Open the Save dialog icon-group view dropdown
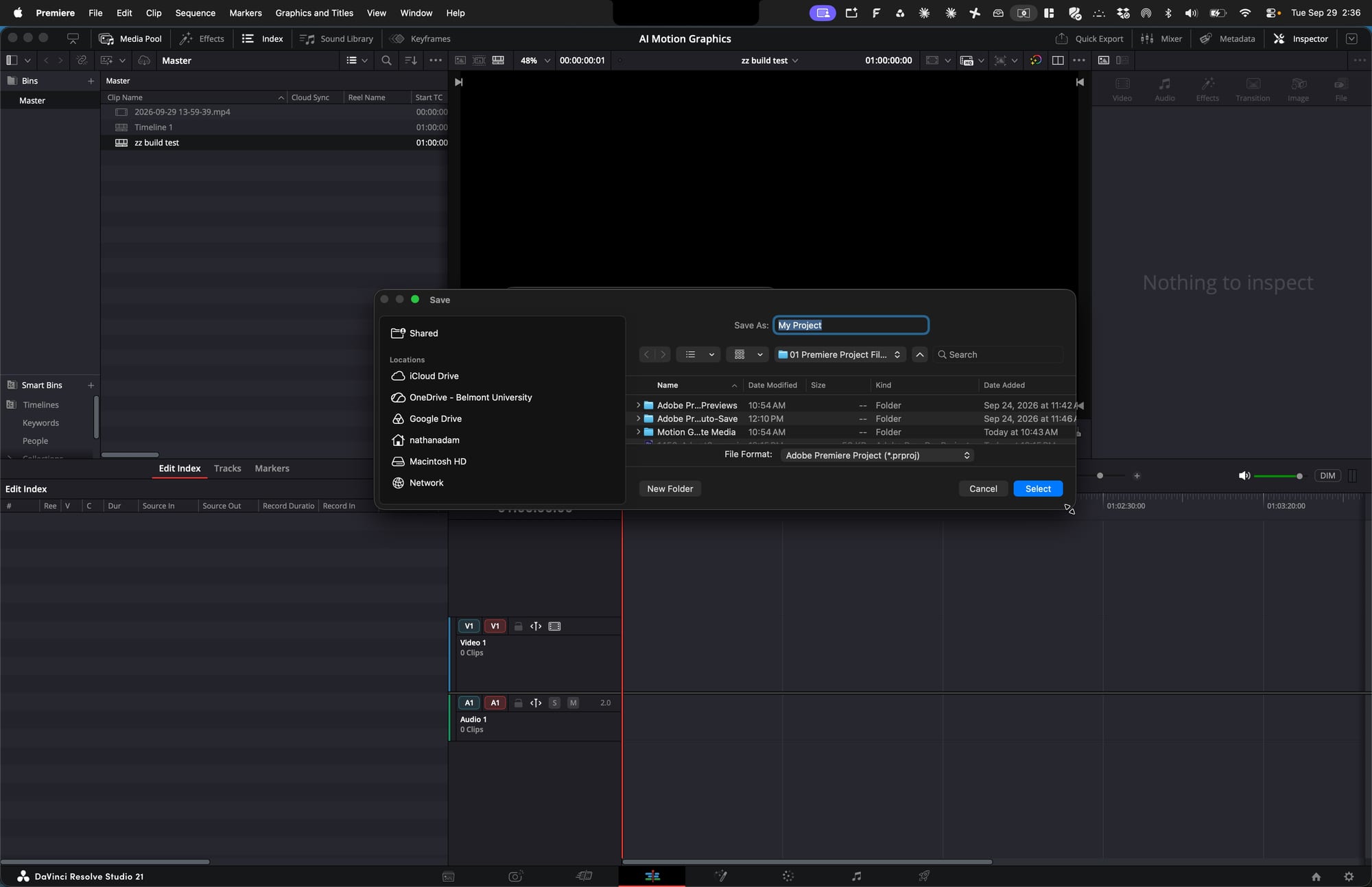 748,355
